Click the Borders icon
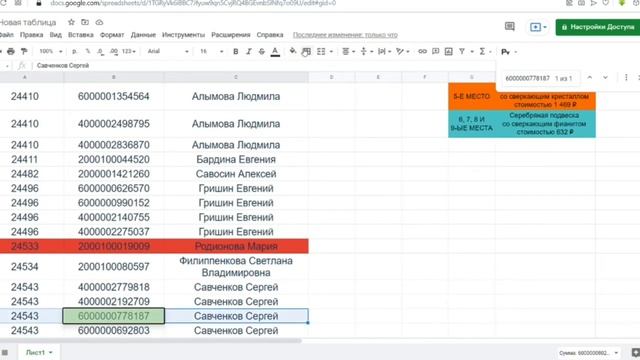Image resolution: width=640 pixels, height=360 pixels. (306, 51)
